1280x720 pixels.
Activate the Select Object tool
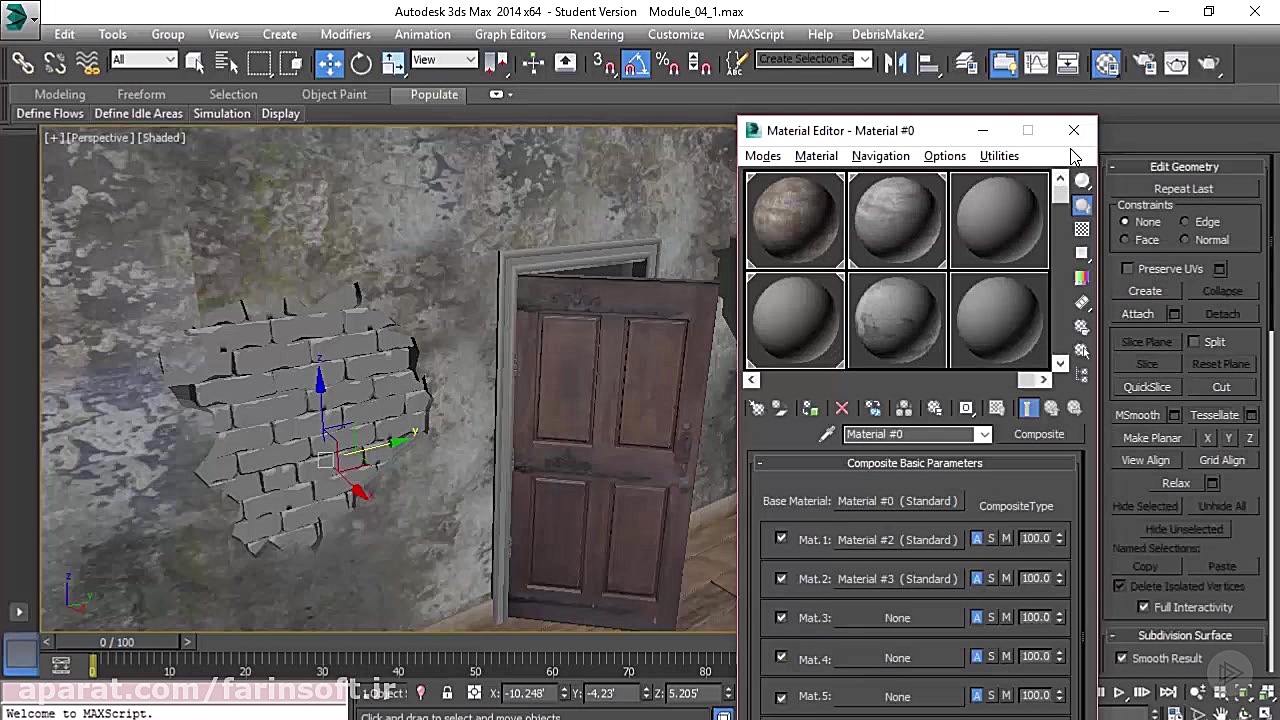[195, 63]
